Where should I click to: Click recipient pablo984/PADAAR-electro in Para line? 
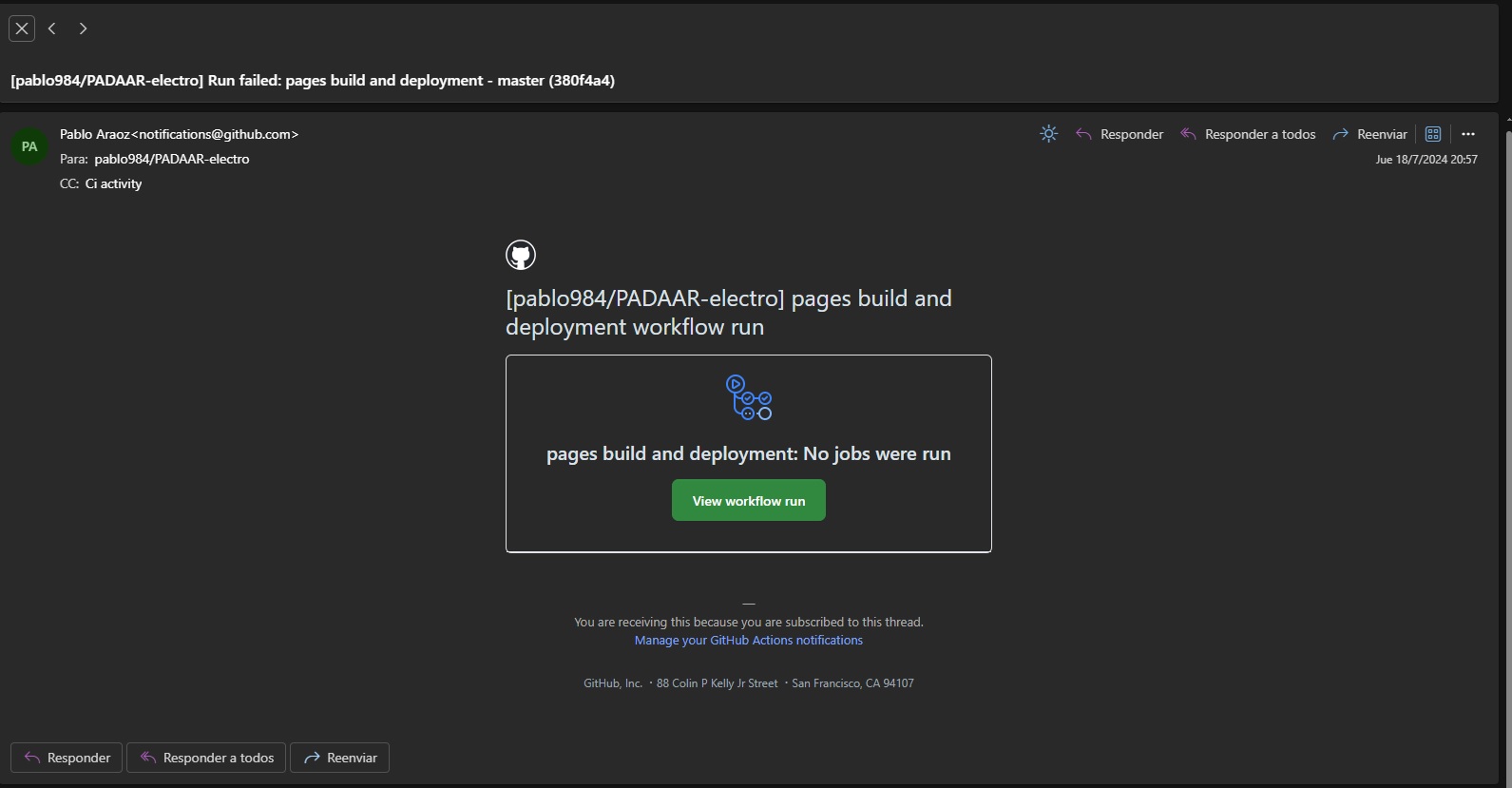pyautogui.click(x=172, y=159)
